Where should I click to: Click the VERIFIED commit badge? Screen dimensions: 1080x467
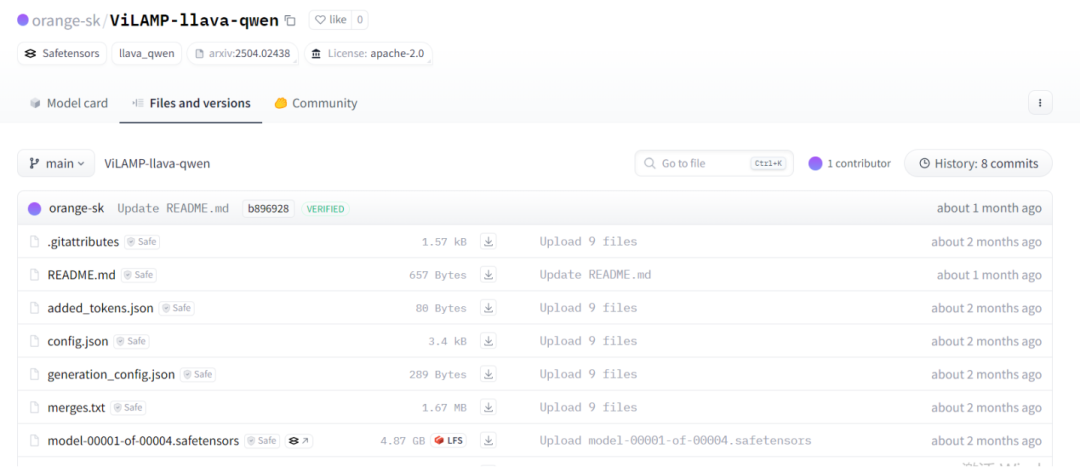click(x=325, y=209)
